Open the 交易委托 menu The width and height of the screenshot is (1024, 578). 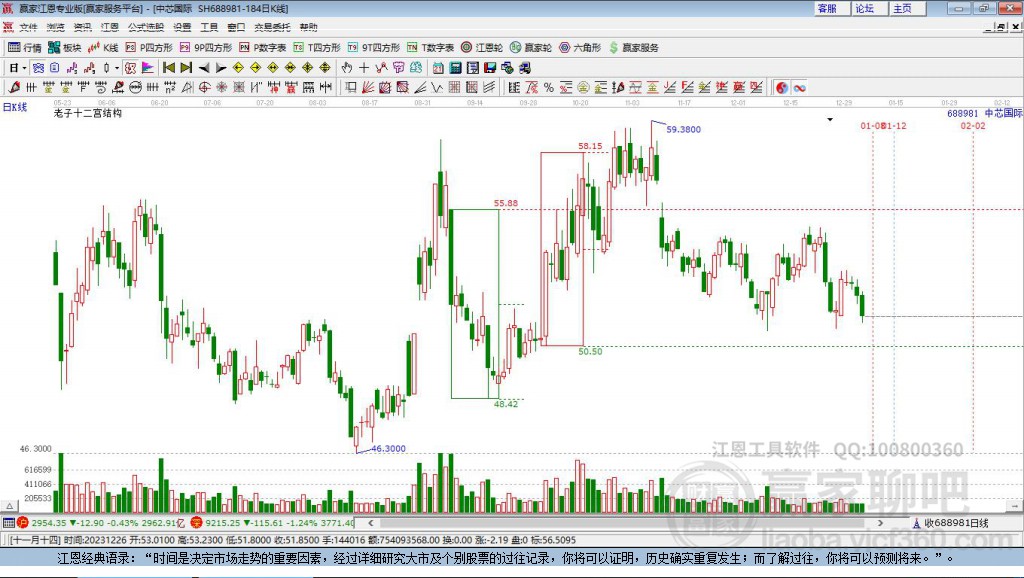click(x=272, y=27)
